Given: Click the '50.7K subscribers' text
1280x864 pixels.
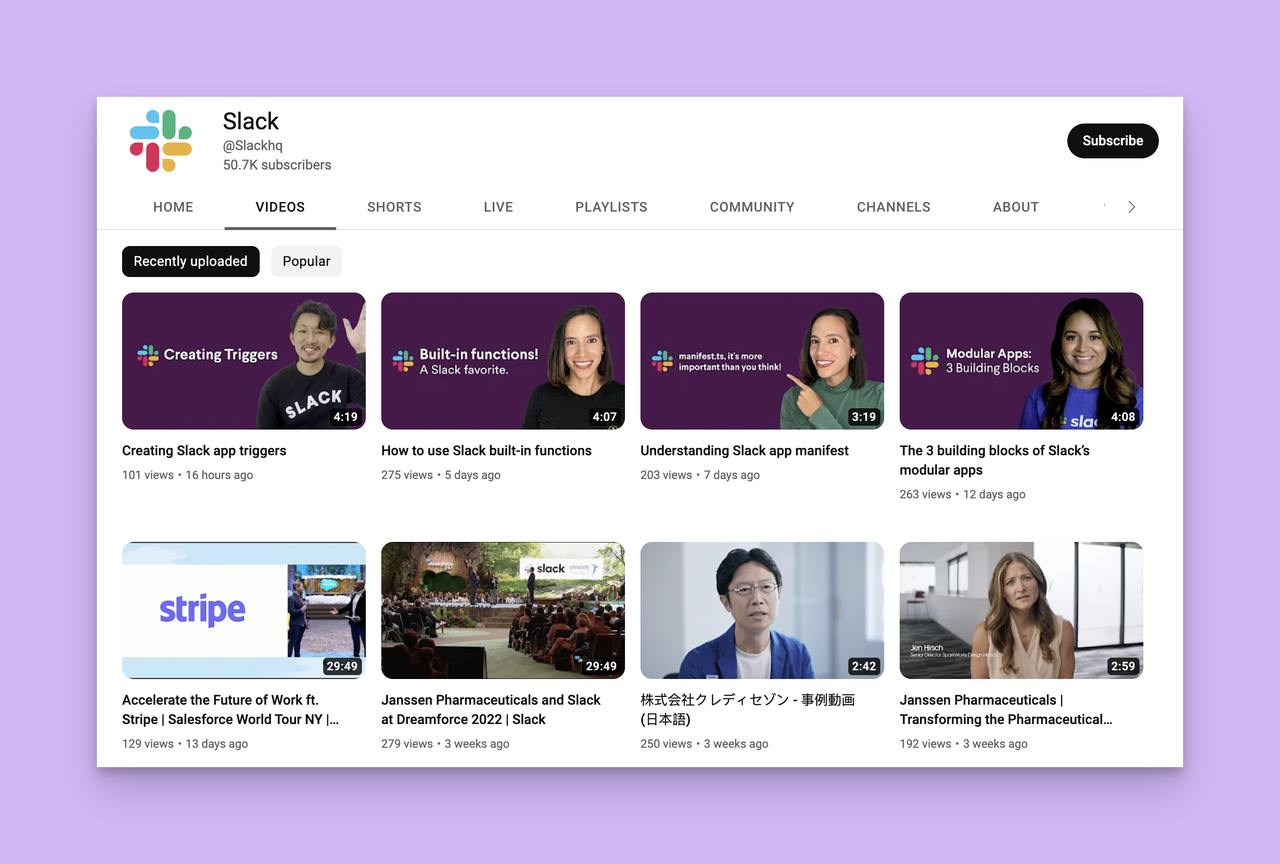Looking at the screenshot, I should 277,165.
